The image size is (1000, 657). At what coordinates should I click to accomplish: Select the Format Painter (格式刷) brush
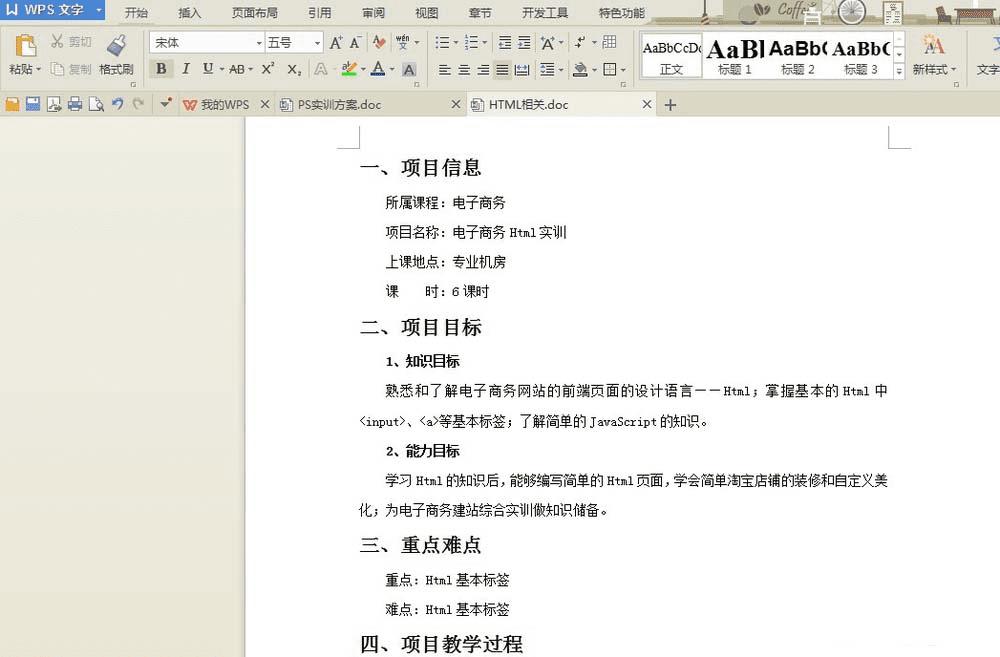click(x=116, y=55)
